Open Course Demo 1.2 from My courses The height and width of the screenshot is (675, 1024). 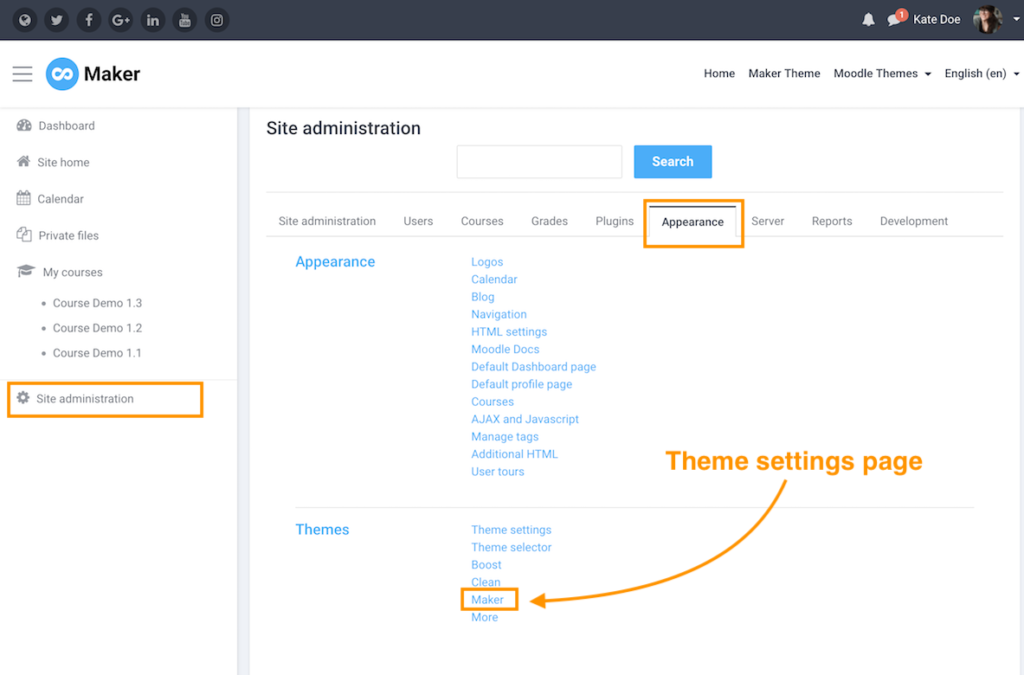(x=96, y=328)
